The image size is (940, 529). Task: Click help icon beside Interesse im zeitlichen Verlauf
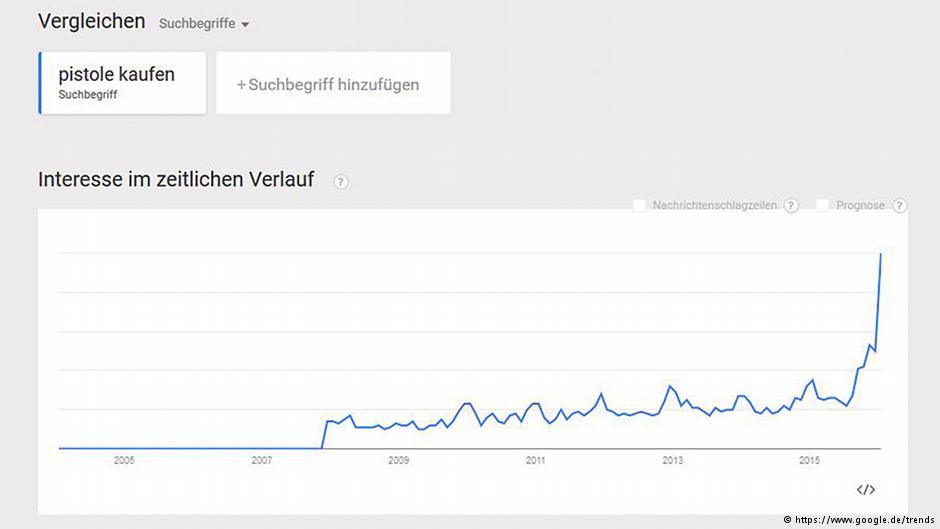pyautogui.click(x=341, y=182)
